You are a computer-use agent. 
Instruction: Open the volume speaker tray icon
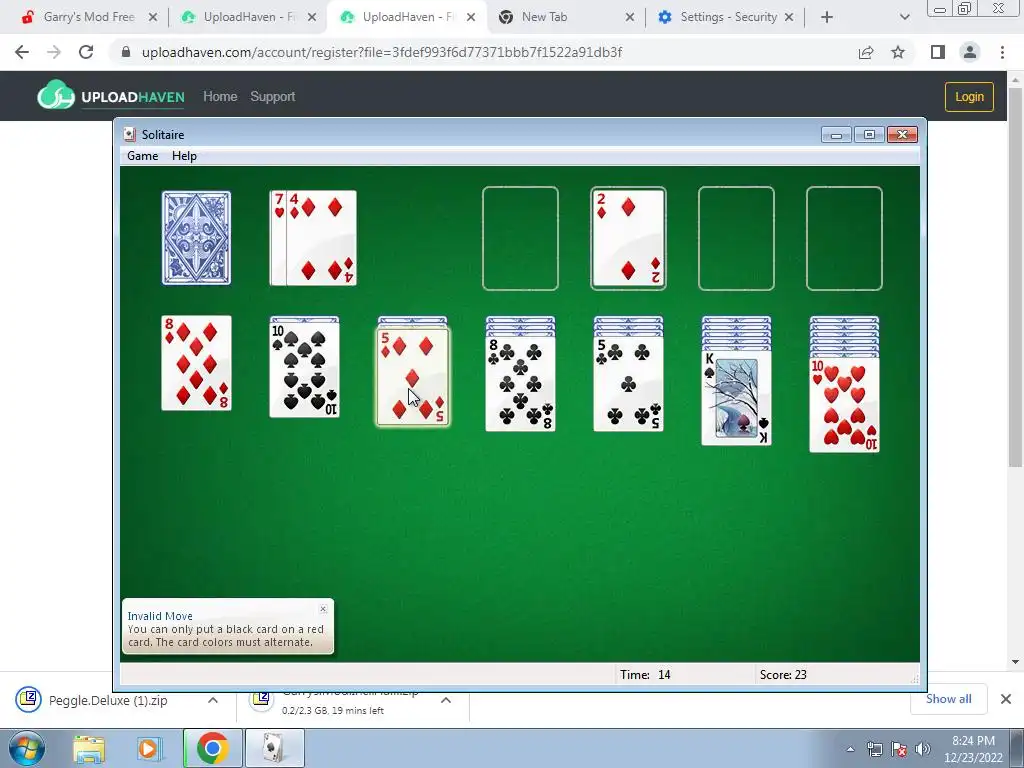pos(923,749)
